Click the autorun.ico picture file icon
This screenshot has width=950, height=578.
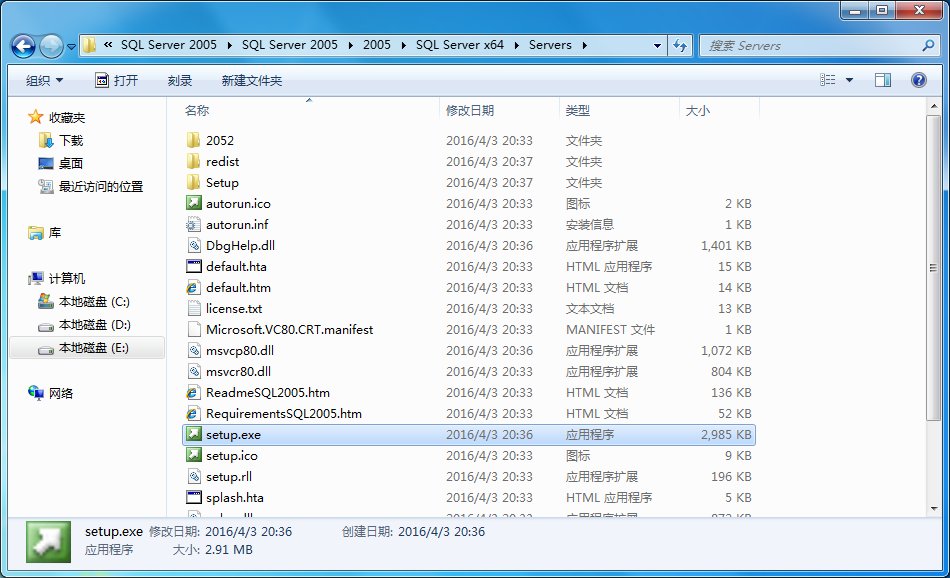pyautogui.click(x=193, y=203)
